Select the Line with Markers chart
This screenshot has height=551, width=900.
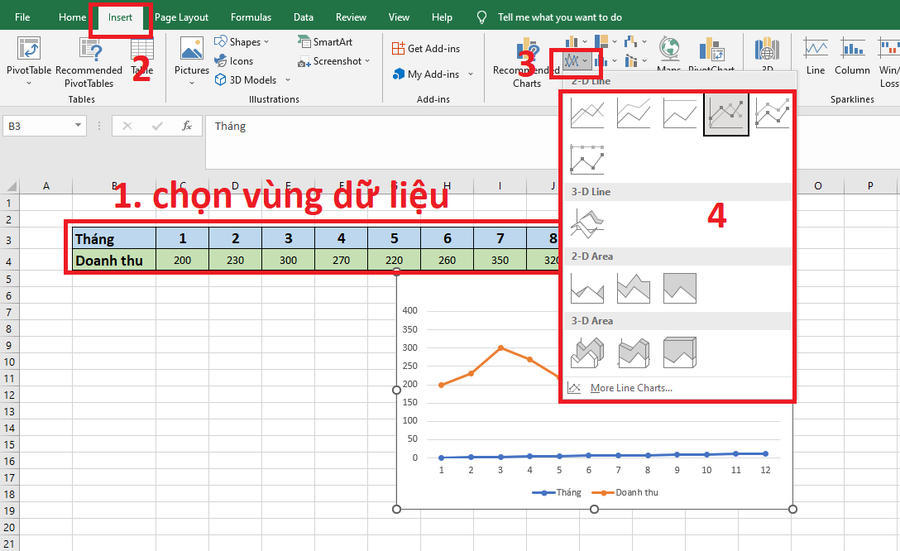(726, 114)
